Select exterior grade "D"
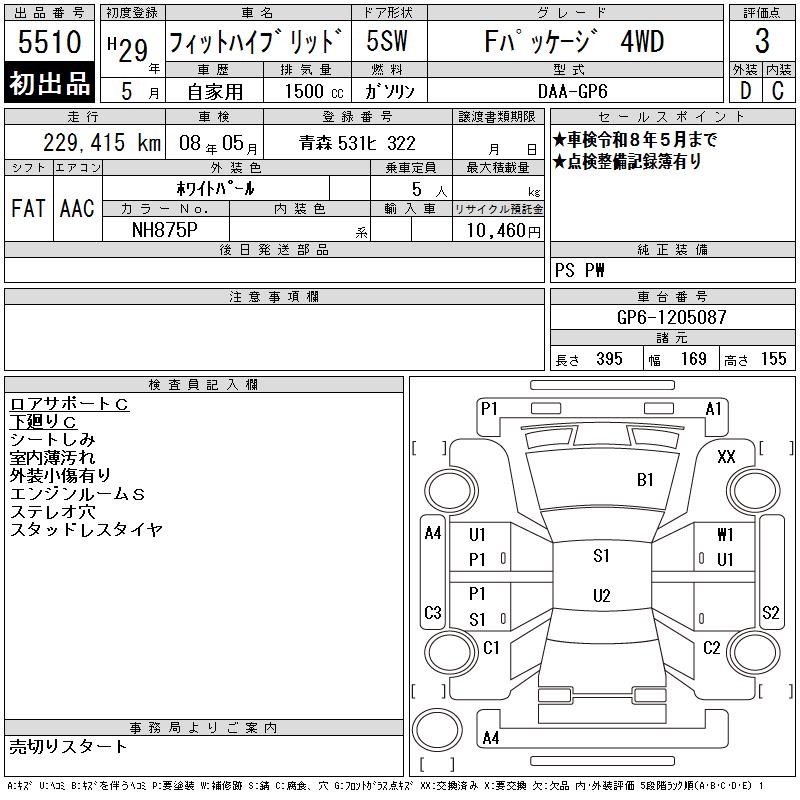 (745, 91)
